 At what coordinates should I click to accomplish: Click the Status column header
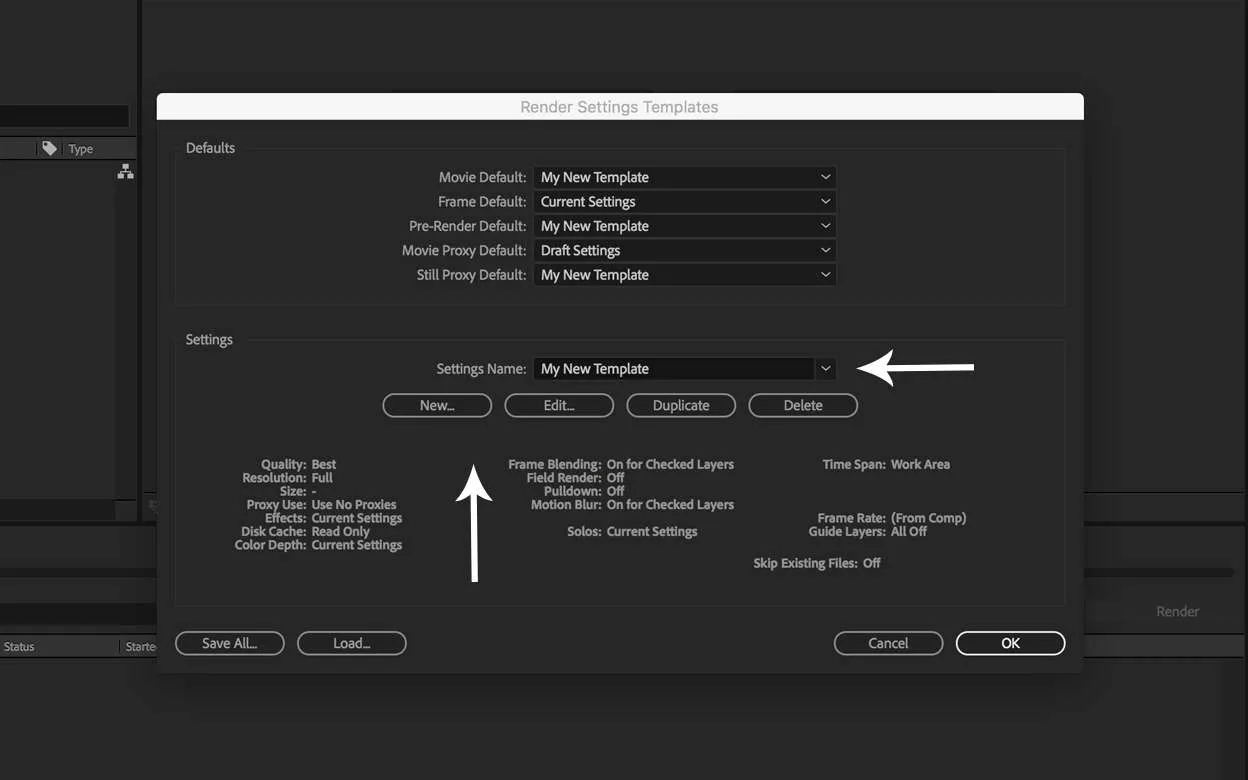tap(19, 647)
